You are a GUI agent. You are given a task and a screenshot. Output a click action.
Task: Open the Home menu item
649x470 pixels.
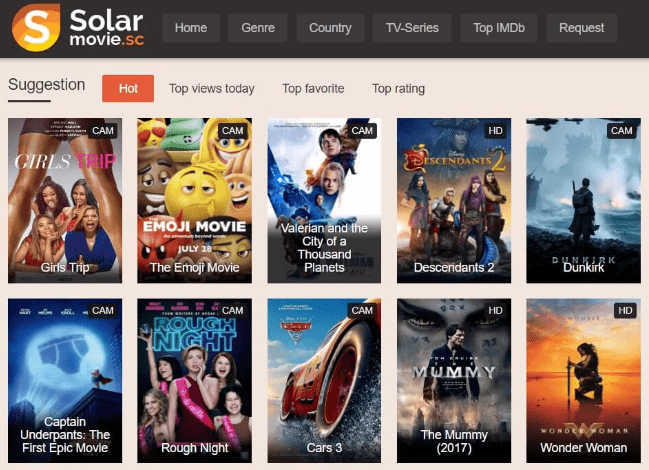pos(191,28)
